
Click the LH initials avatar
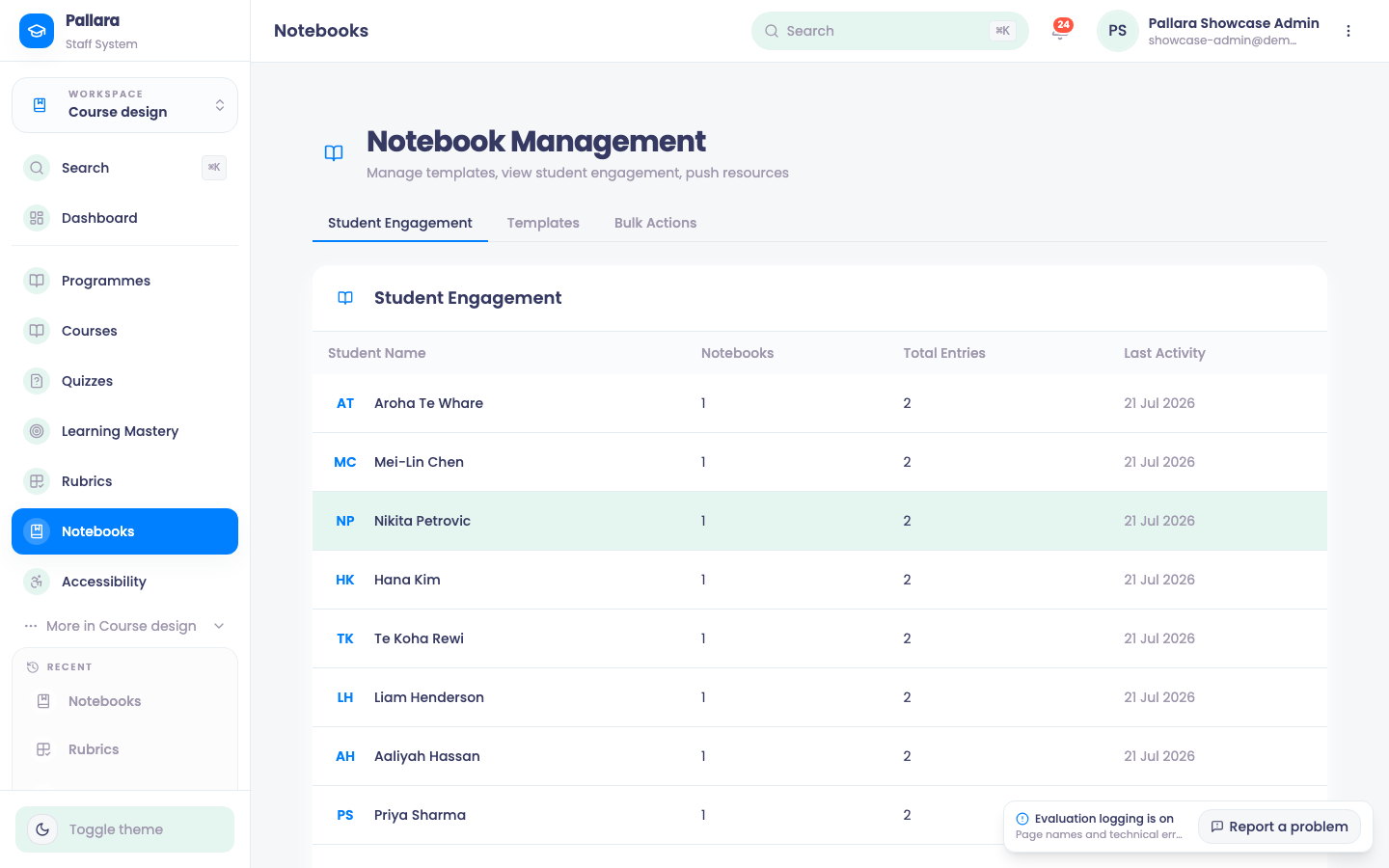pos(345,697)
